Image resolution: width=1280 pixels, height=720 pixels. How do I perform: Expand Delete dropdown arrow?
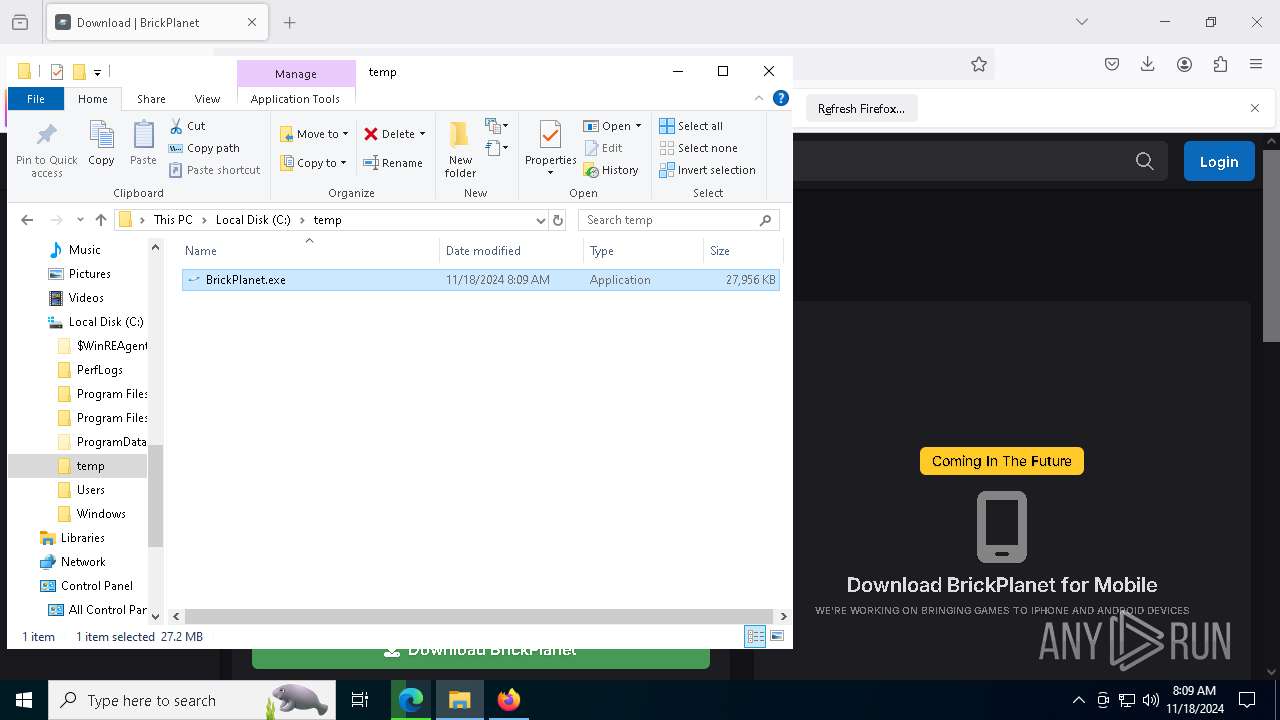[x=422, y=134]
